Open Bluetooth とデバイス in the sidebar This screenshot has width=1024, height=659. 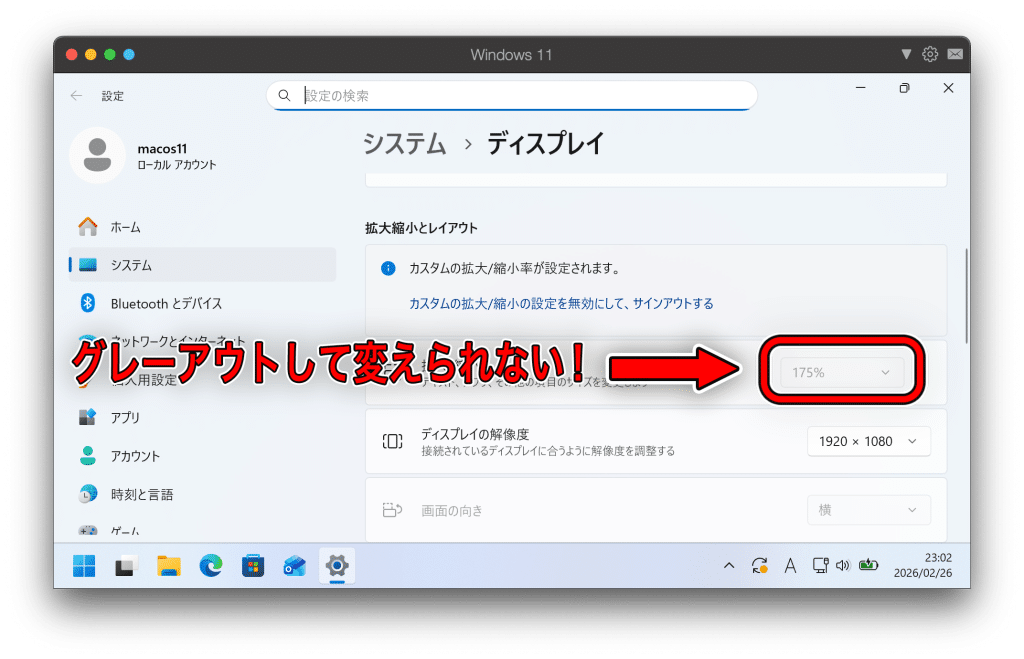[x=166, y=303]
